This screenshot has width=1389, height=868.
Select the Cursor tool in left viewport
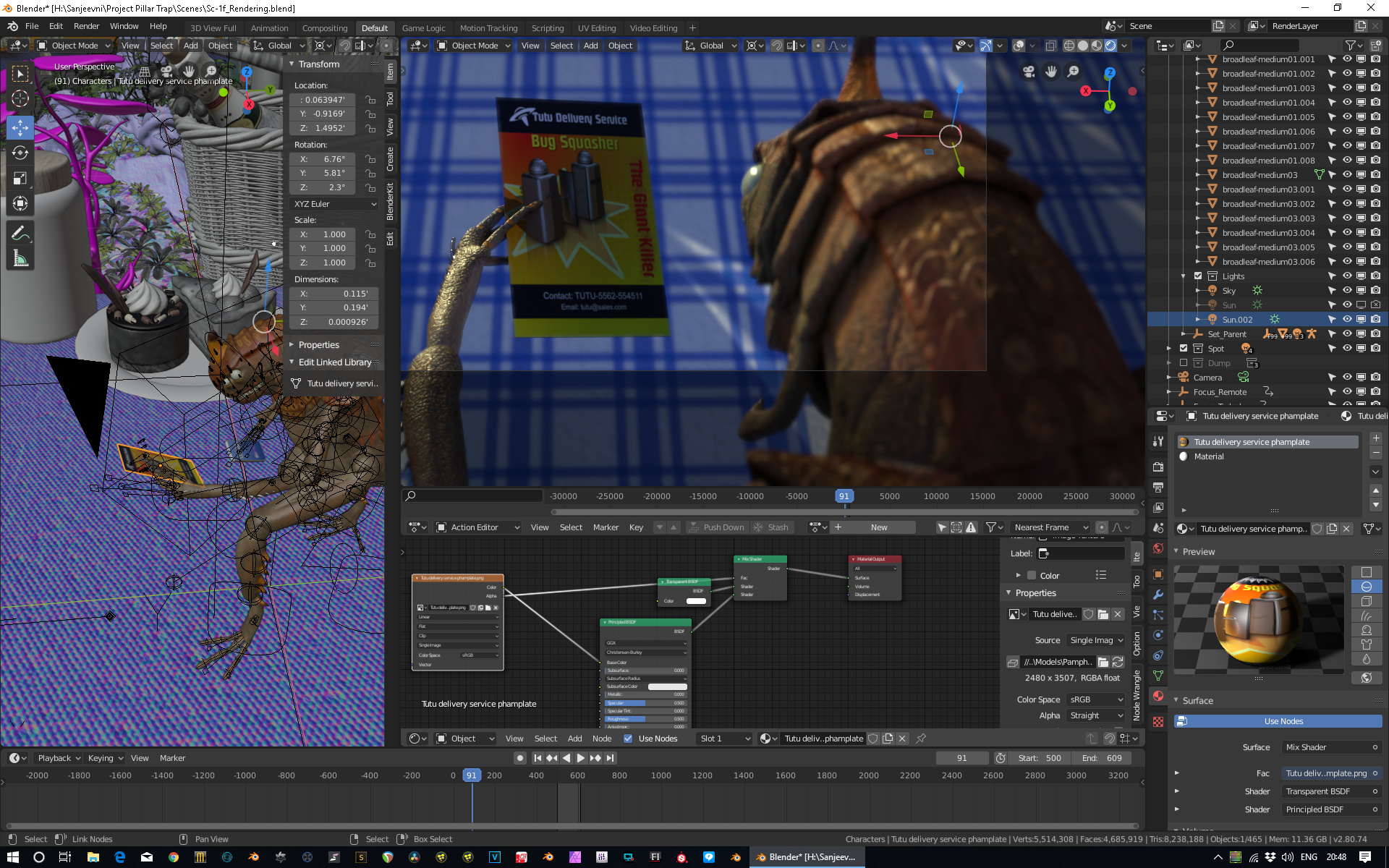[20, 99]
